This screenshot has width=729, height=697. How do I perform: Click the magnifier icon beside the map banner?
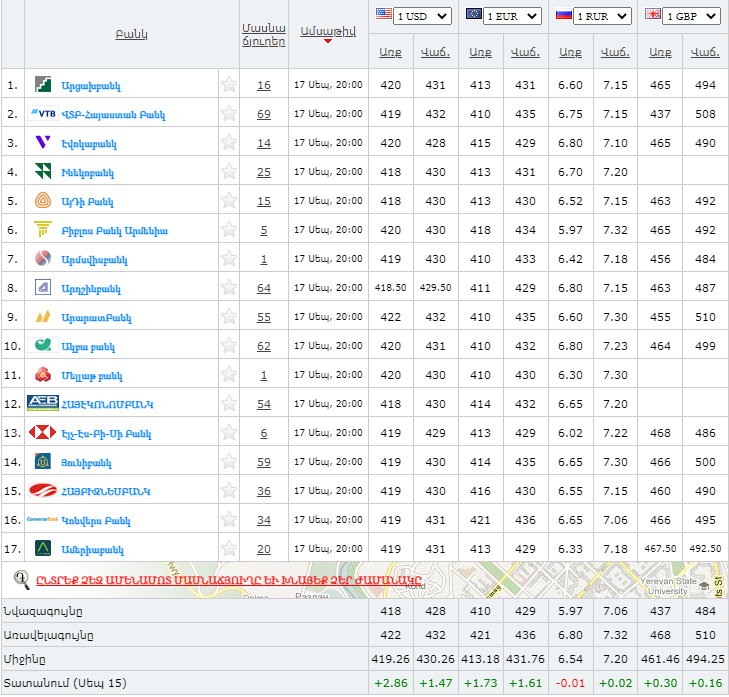[21, 580]
